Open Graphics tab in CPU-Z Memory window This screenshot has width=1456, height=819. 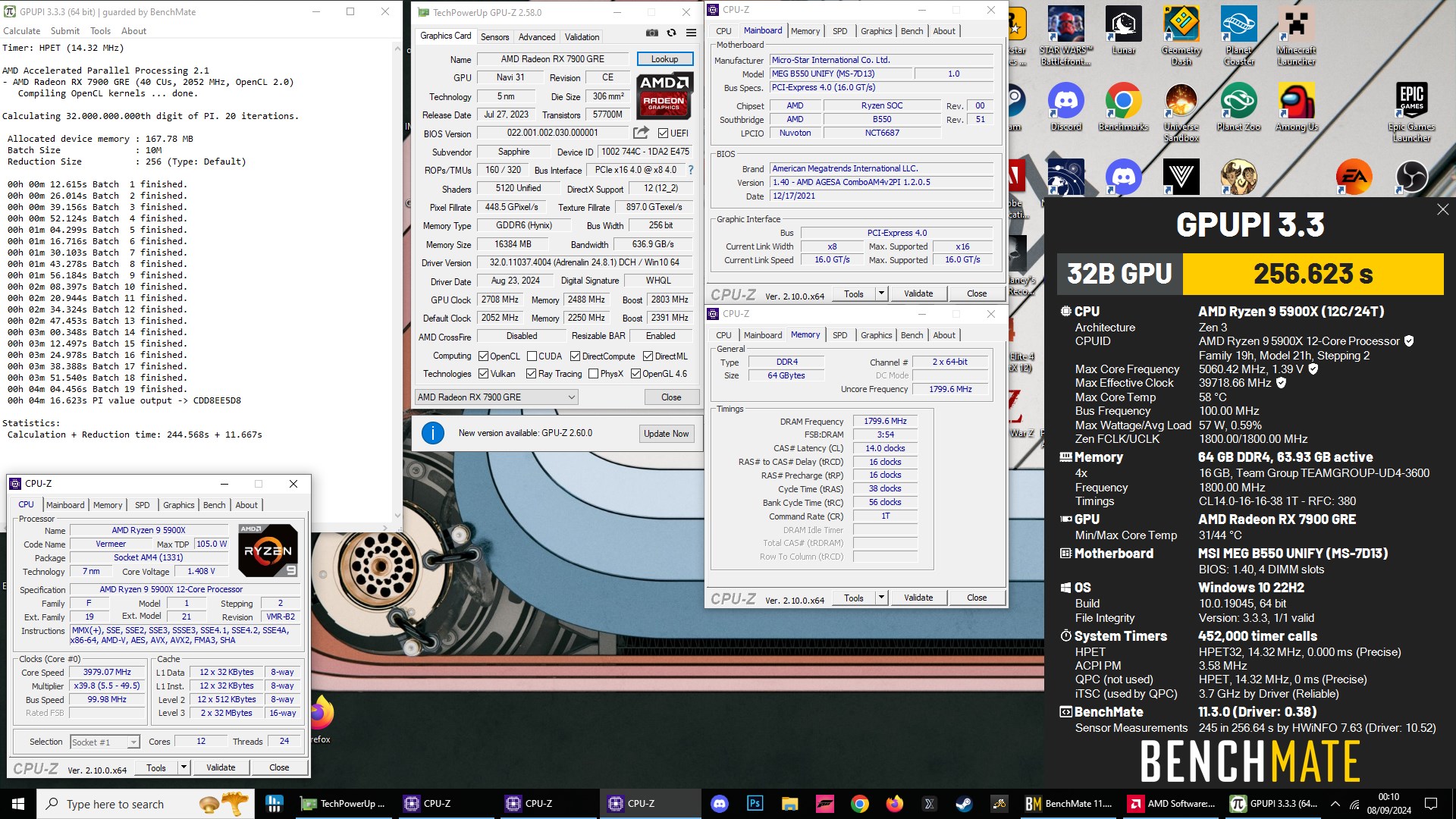[x=876, y=335]
